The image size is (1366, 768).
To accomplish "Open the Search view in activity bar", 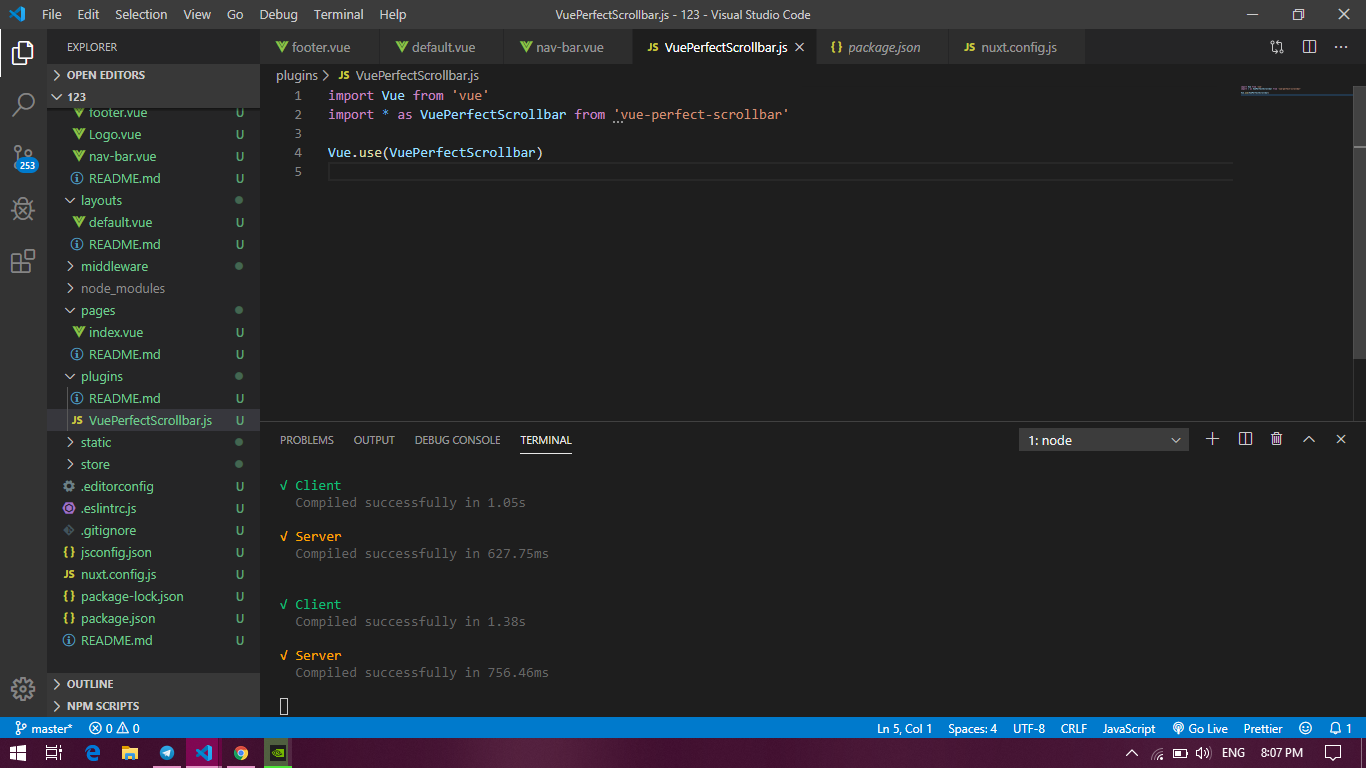I will coord(23,105).
